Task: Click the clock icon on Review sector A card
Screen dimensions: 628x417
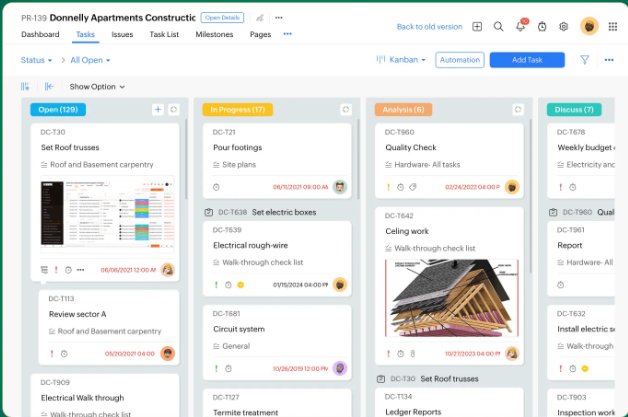Action: (64, 354)
